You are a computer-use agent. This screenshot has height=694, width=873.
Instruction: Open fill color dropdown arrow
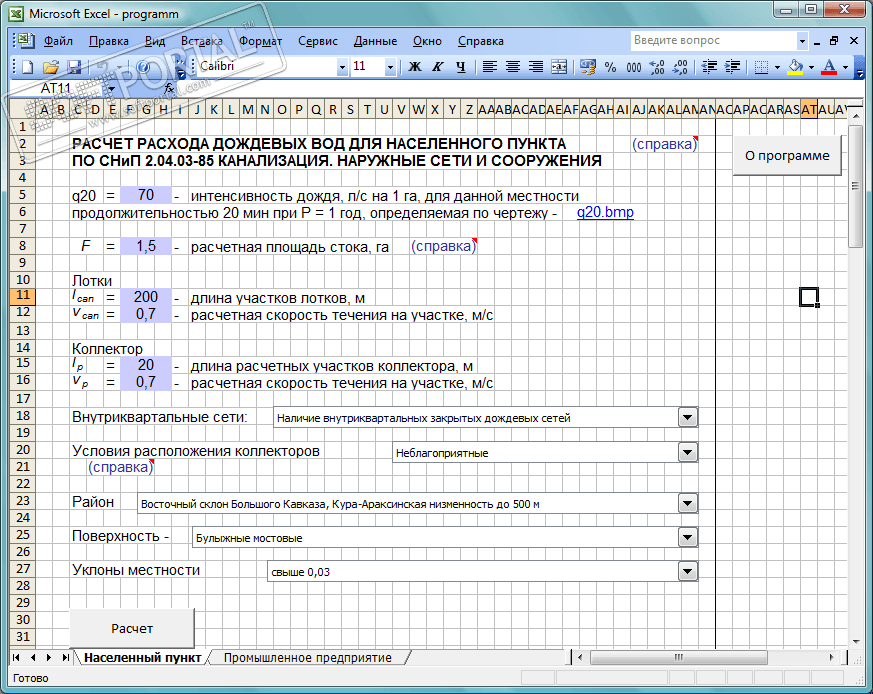[811, 67]
